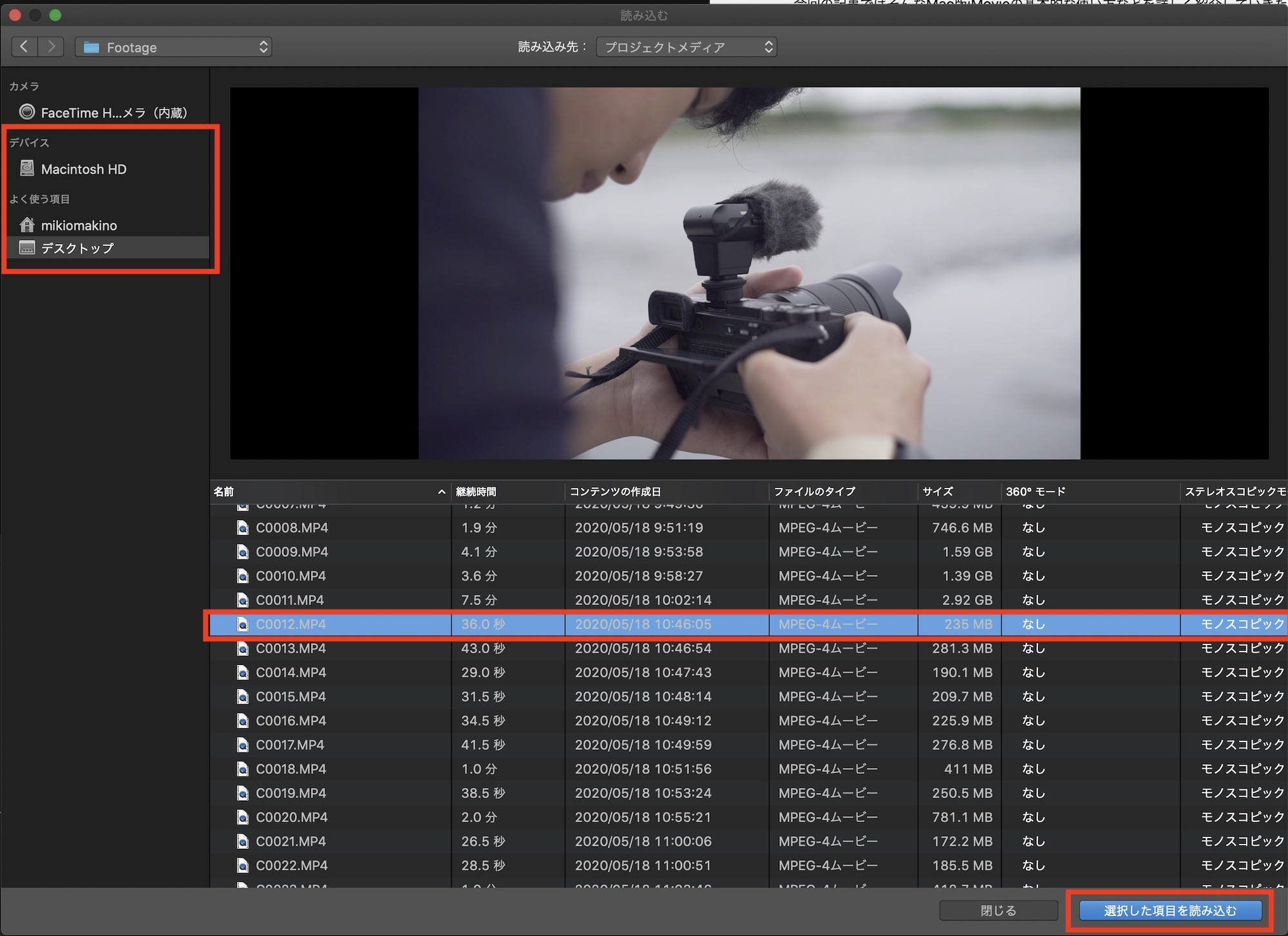Click the 閉じる button
The width and height of the screenshot is (1288, 936).
(998, 910)
